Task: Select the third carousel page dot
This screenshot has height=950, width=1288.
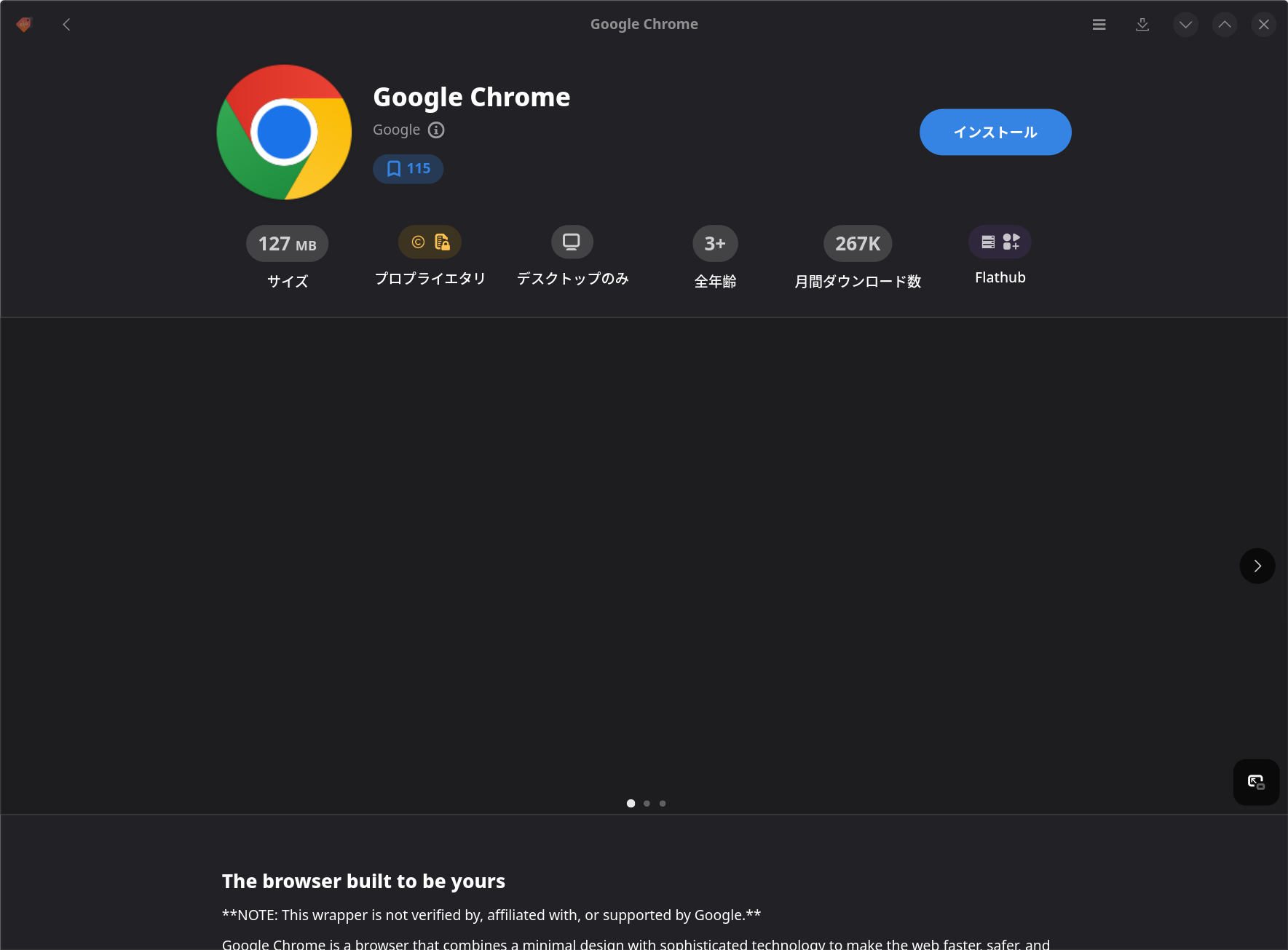Action: [663, 804]
